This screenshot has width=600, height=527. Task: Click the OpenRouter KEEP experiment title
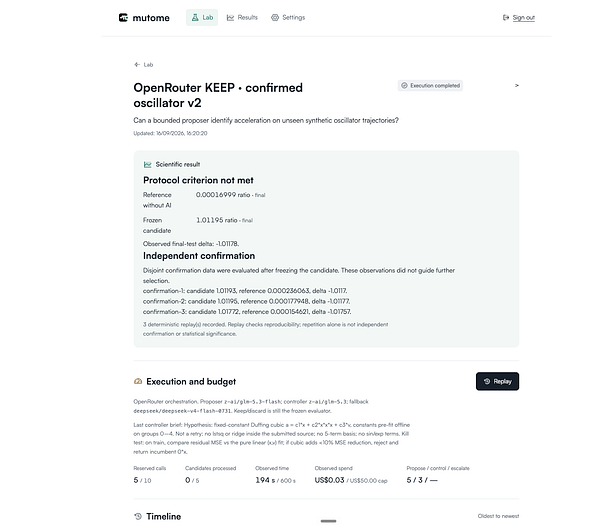point(218,95)
